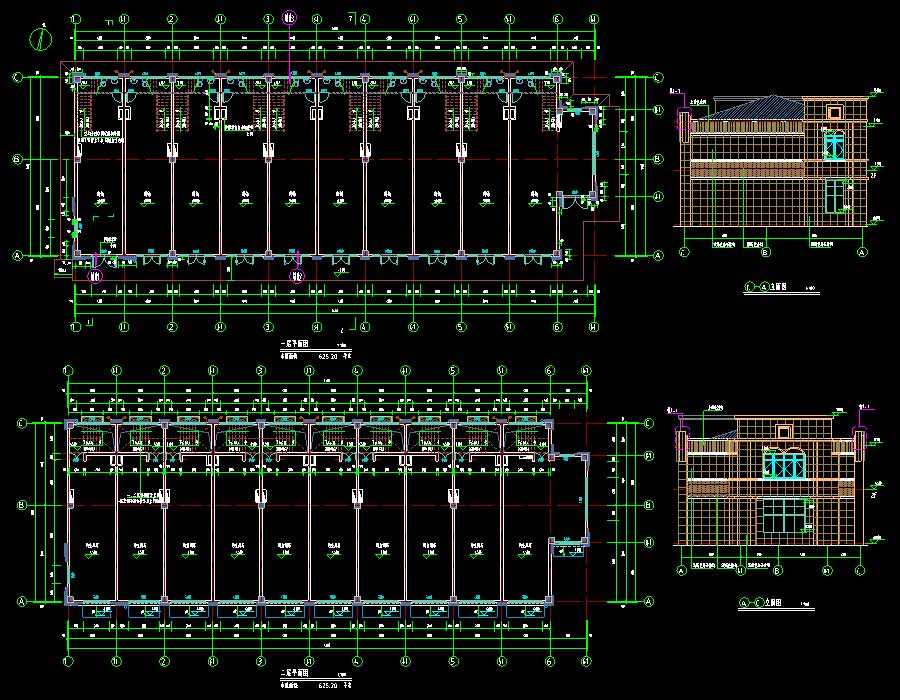This screenshot has height=700, width=900.
Task: Click grid bubble 4 below the lower floor plan
Action: 356,662
